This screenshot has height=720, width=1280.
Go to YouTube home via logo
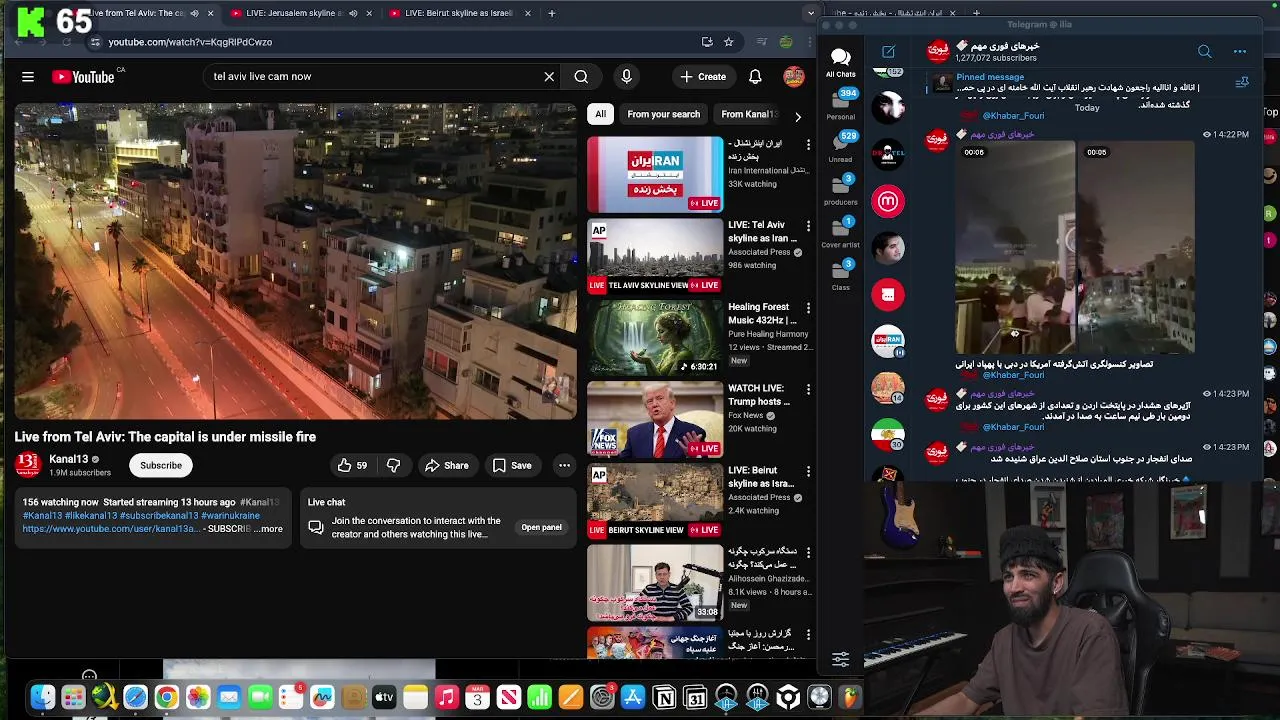pyautogui.click(x=83, y=77)
